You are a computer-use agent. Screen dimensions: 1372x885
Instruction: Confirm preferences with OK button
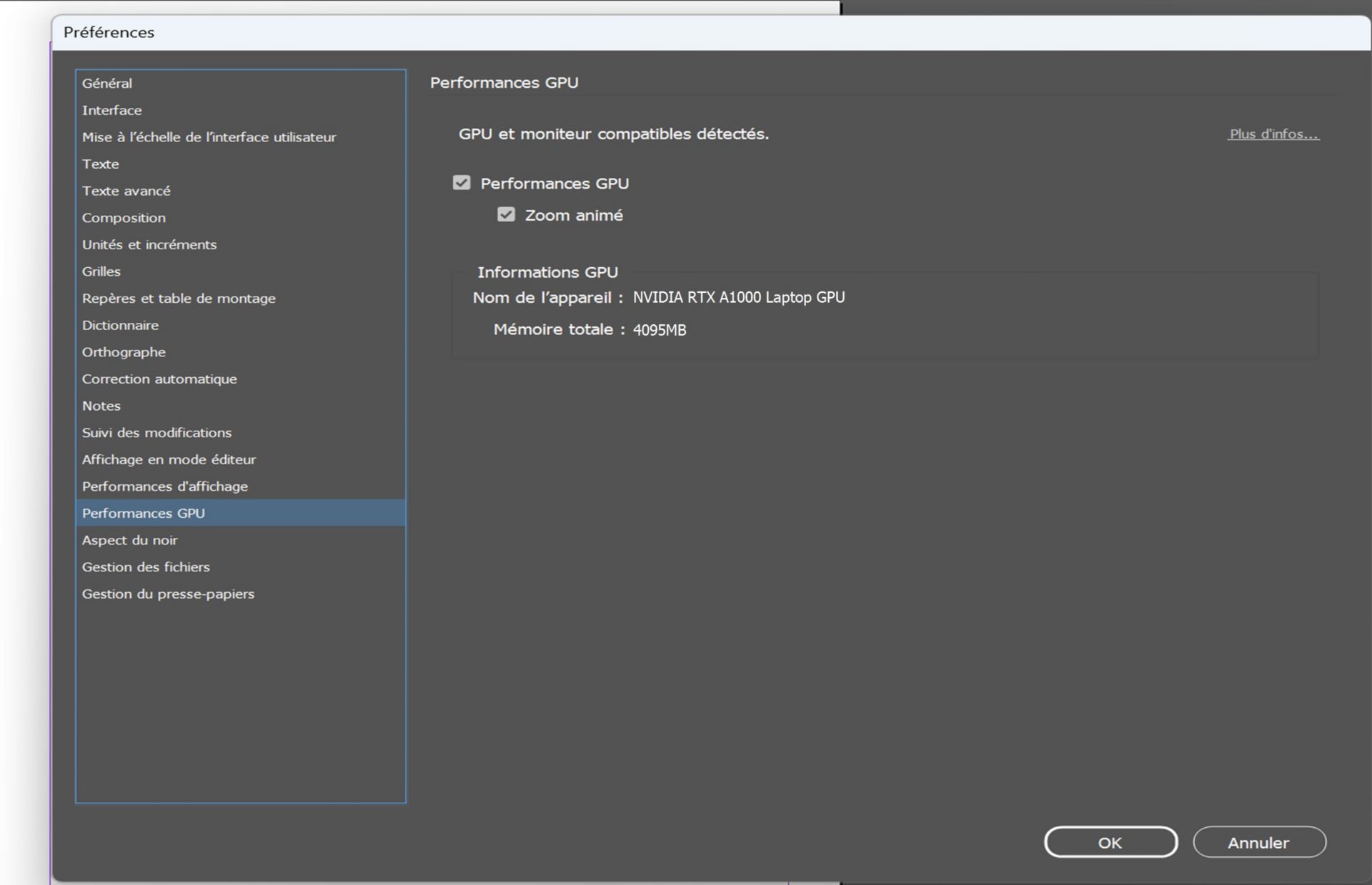[x=1110, y=842]
